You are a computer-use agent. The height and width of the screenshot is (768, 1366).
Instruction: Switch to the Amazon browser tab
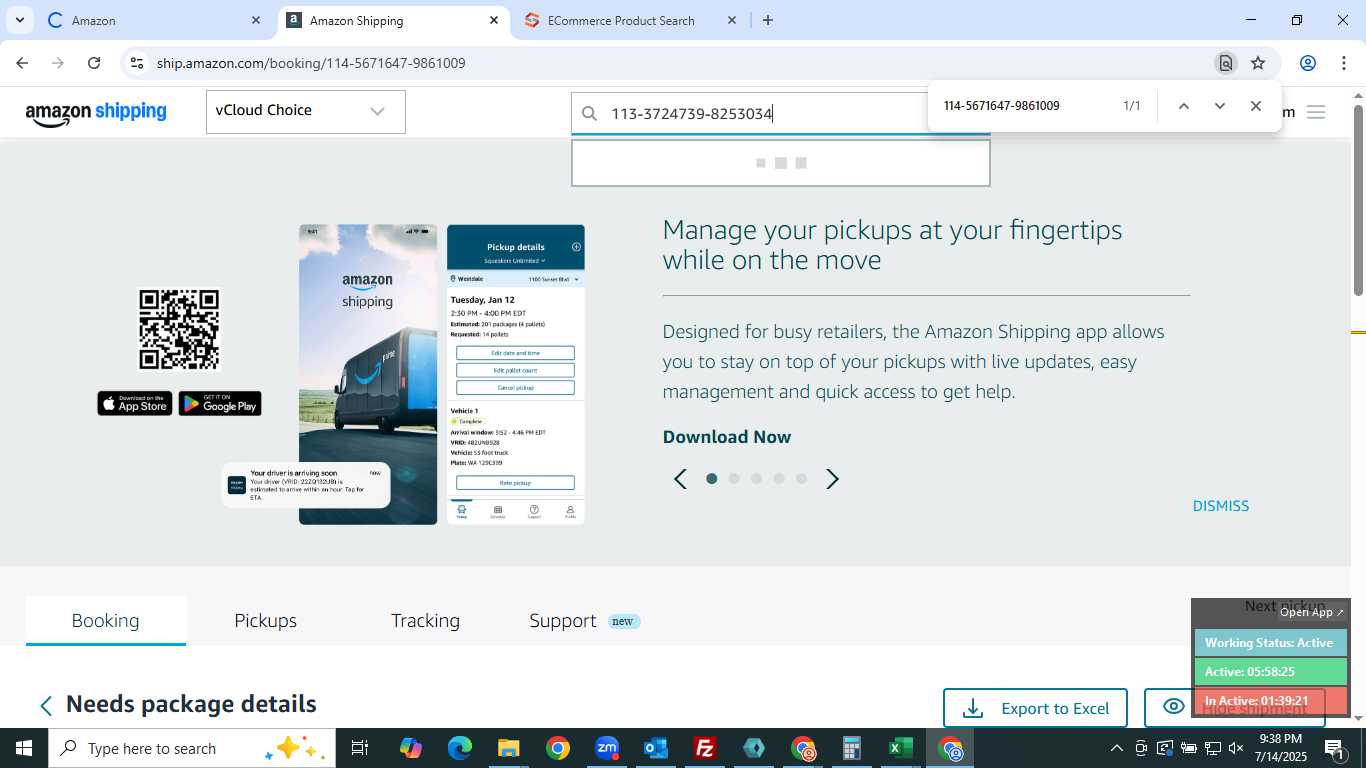click(x=155, y=20)
